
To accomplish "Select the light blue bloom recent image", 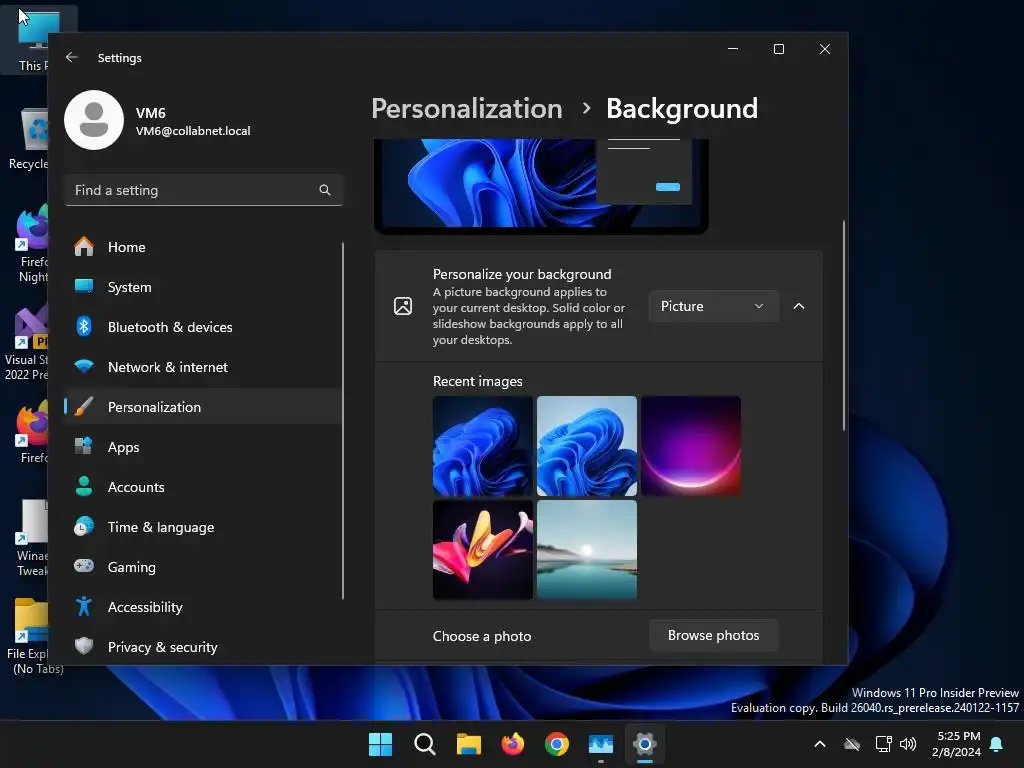I will [586, 446].
